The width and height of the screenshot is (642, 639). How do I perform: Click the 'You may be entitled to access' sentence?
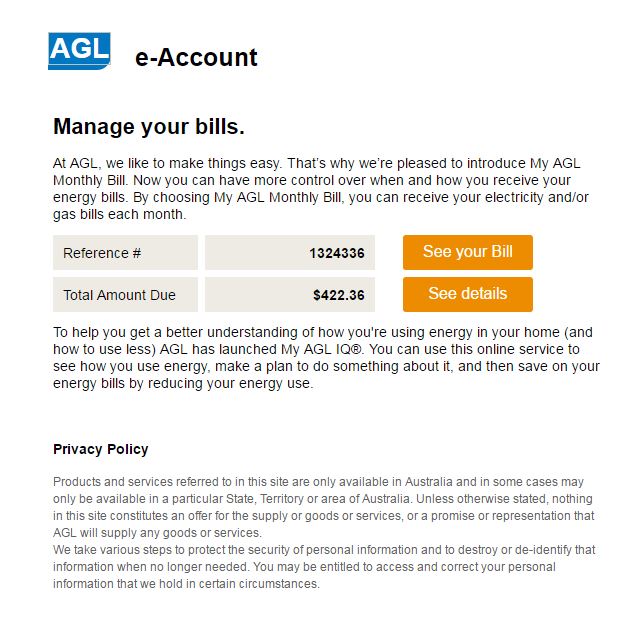coord(480,567)
